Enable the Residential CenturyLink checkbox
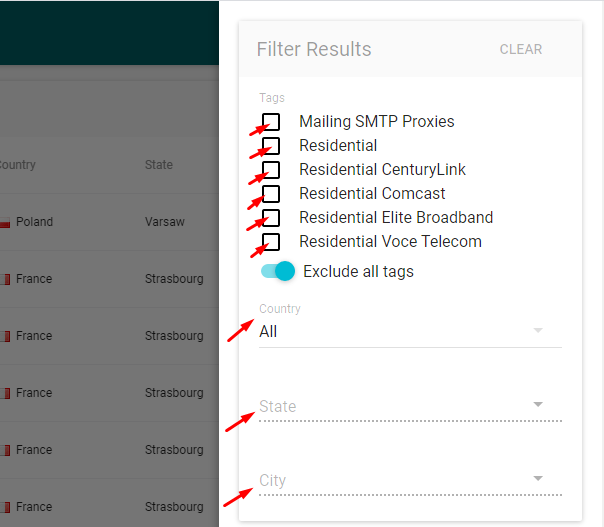 point(271,170)
